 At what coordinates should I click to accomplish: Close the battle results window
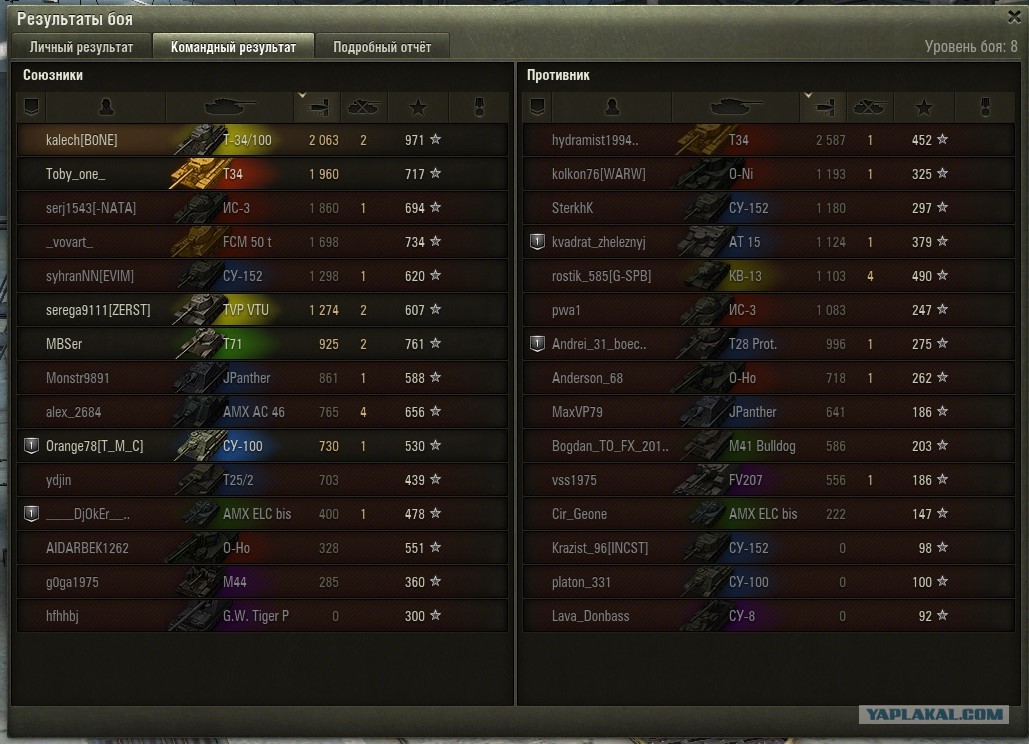[1014, 17]
